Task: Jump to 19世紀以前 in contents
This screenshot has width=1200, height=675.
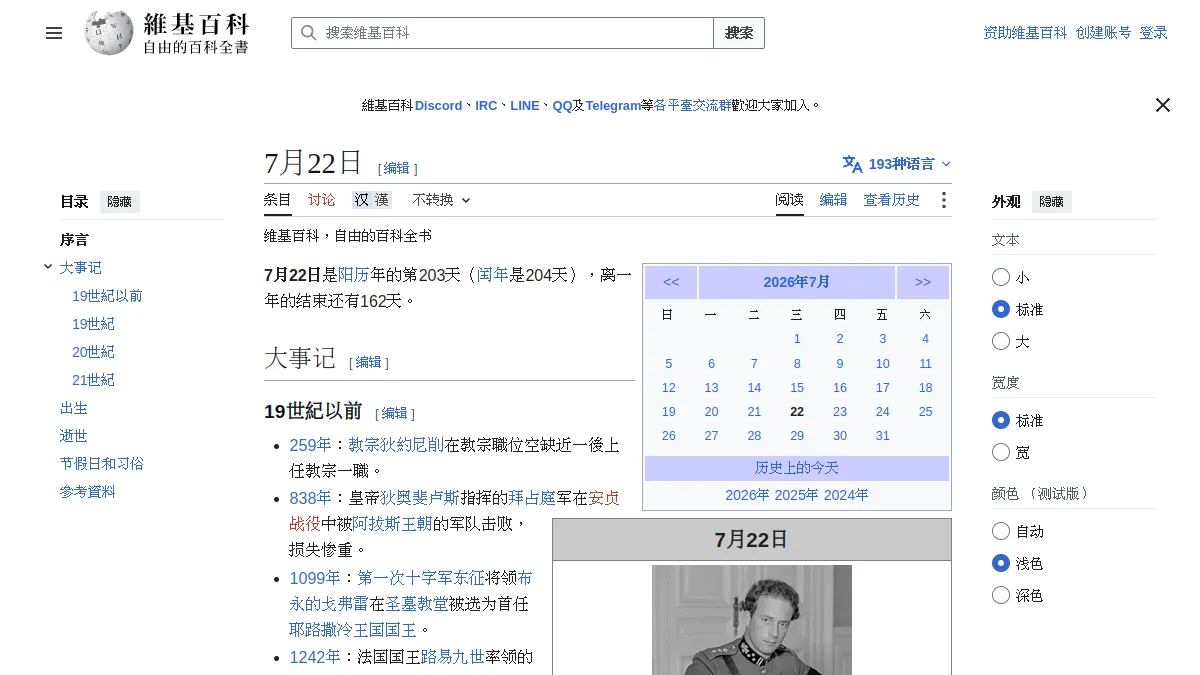Action: click(x=107, y=296)
